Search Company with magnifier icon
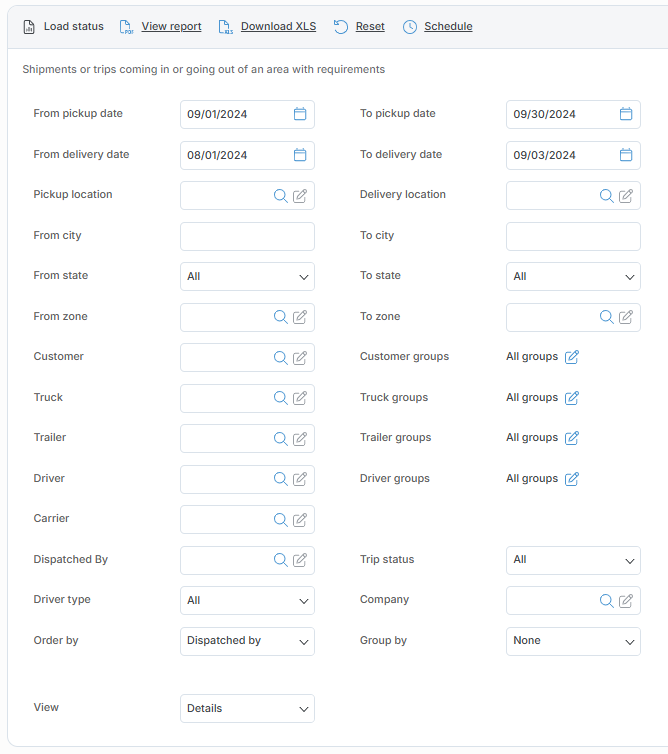Viewport: 668px width, 754px height. click(x=606, y=601)
